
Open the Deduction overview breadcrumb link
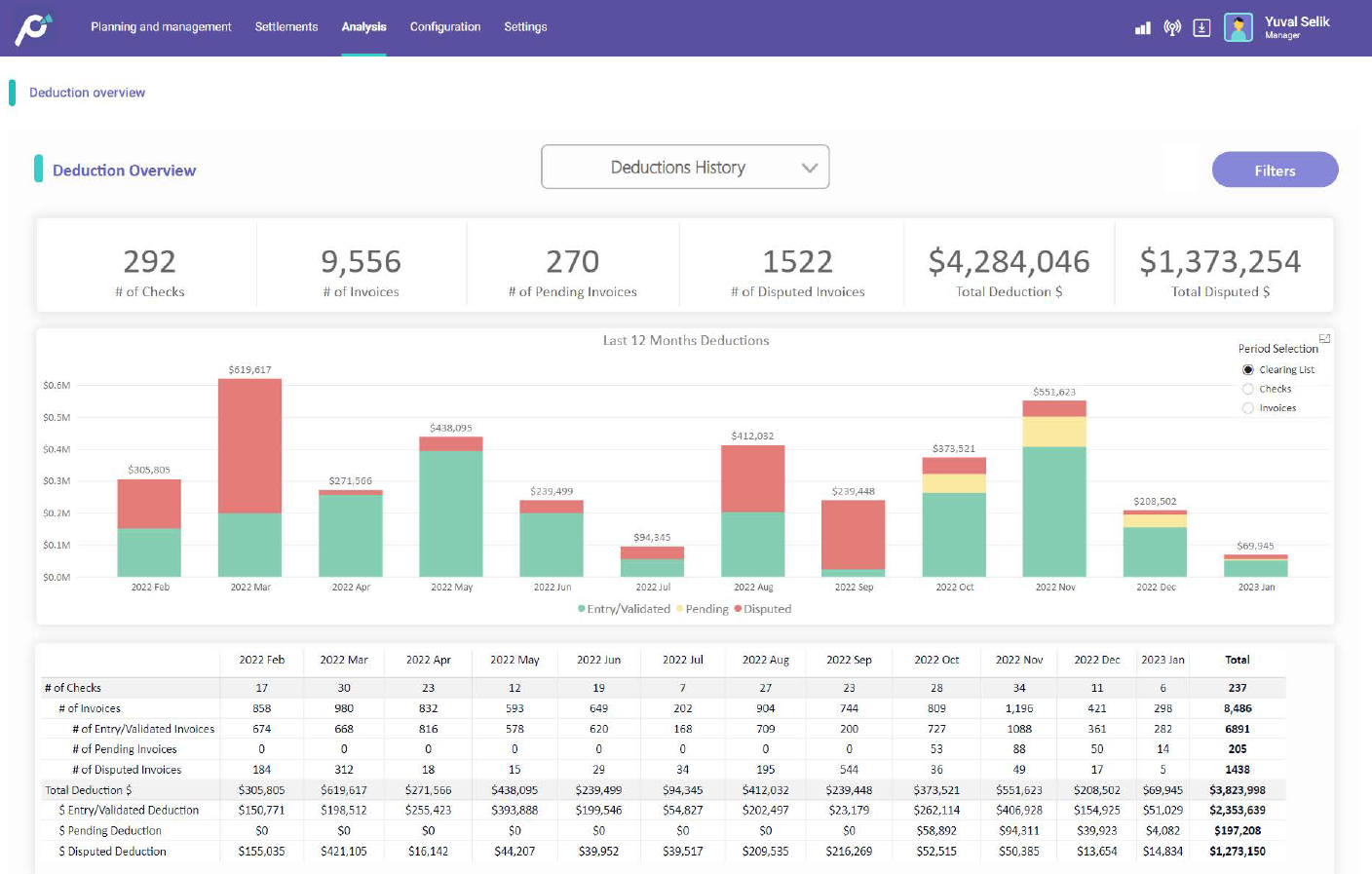click(86, 93)
